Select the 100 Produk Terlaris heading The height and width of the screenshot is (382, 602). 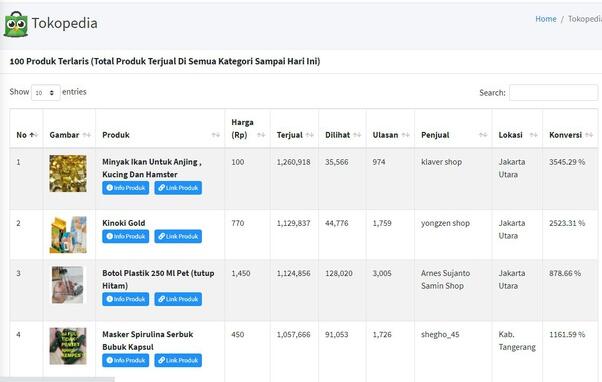coord(165,61)
